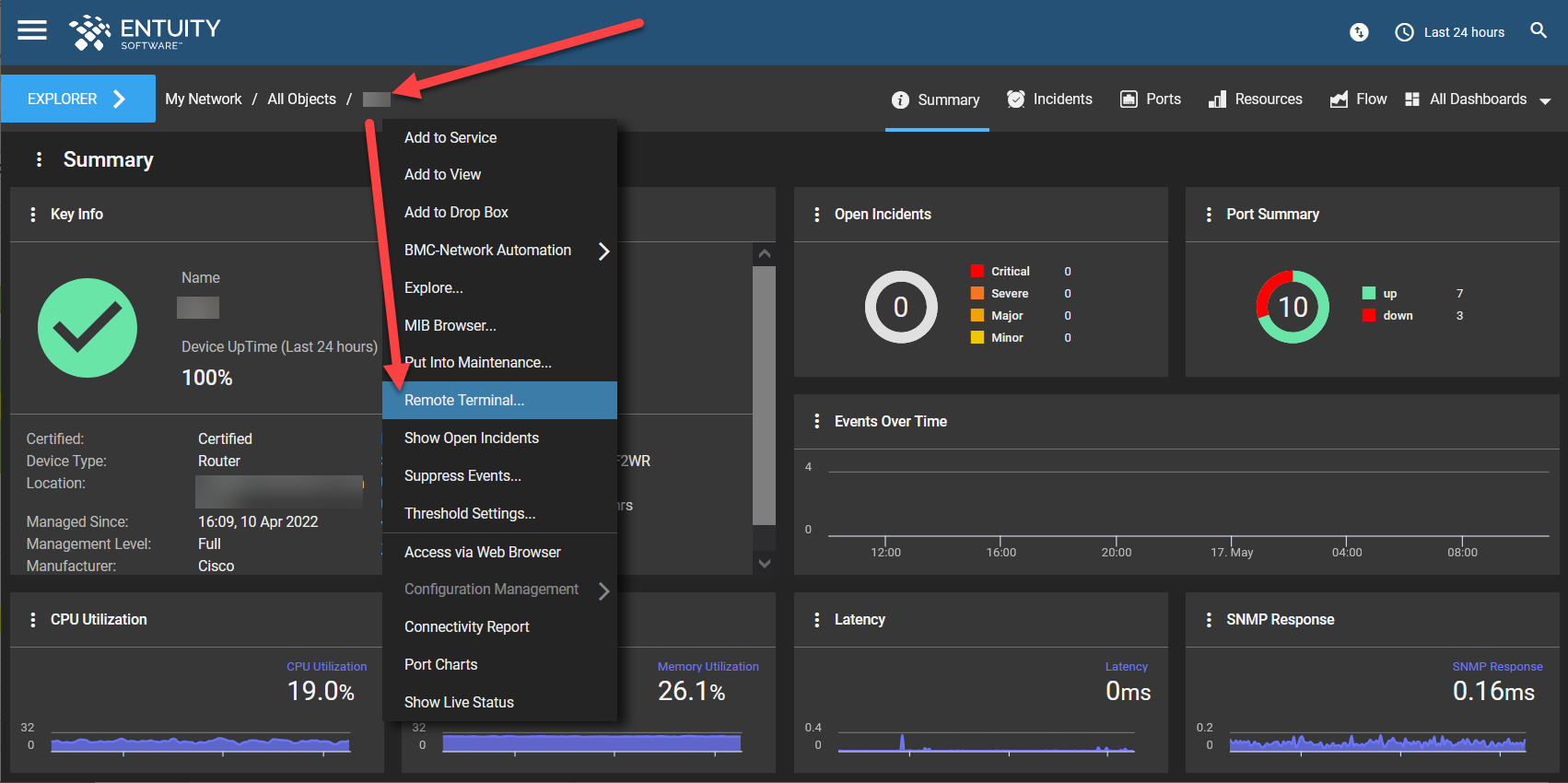This screenshot has height=783, width=1568.
Task: Open MIB Browser... from context menu
Action: point(499,325)
